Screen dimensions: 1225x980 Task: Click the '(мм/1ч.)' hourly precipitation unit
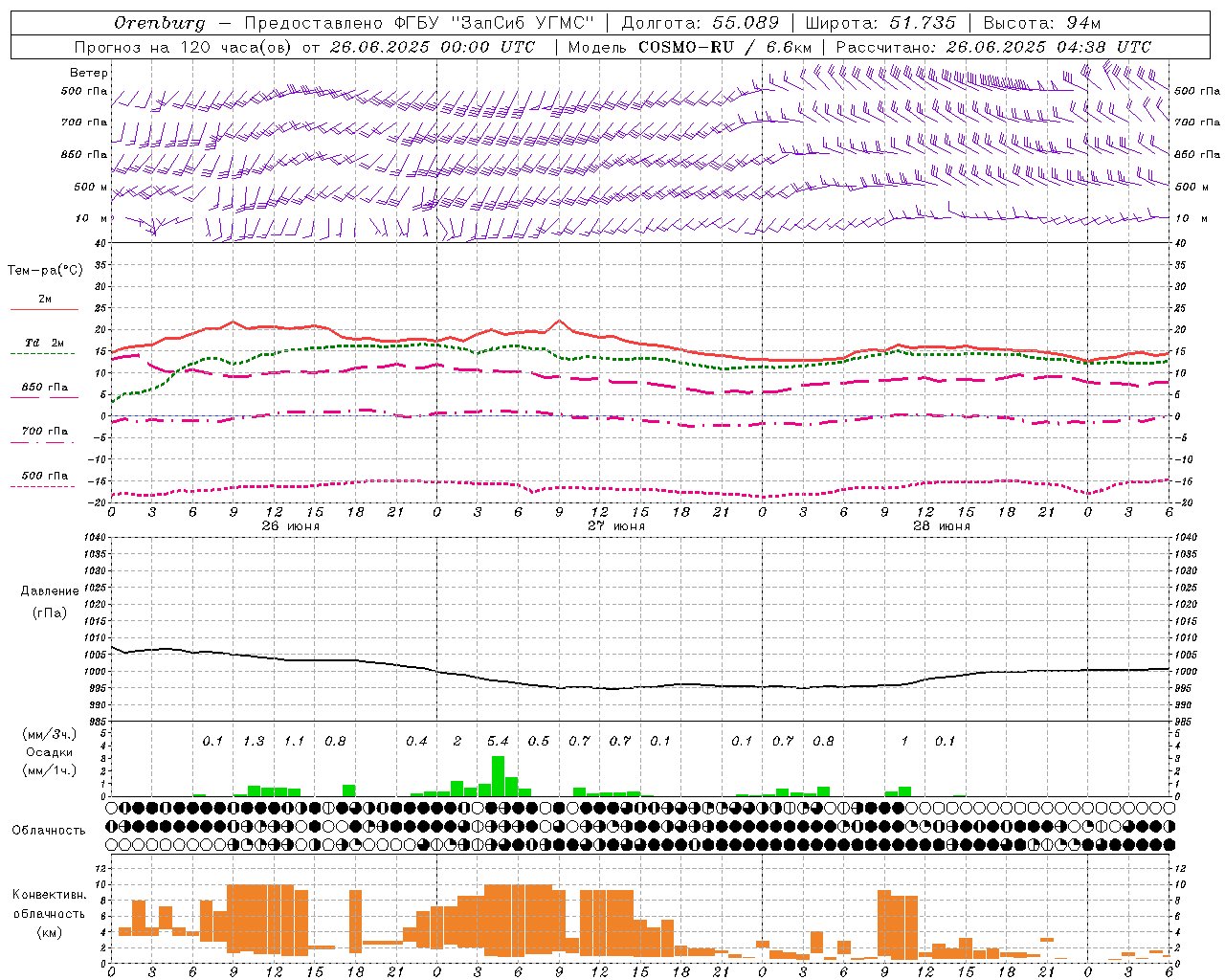click(x=50, y=770)
